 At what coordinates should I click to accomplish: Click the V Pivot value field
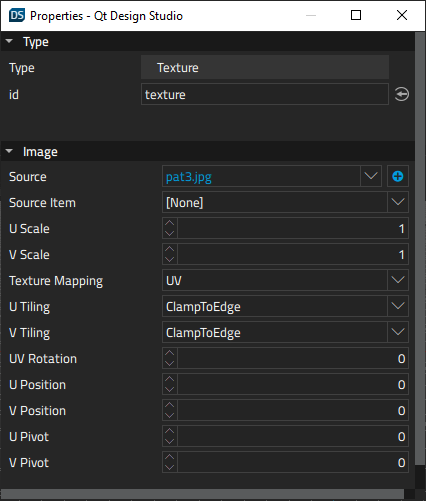(293, 462)
